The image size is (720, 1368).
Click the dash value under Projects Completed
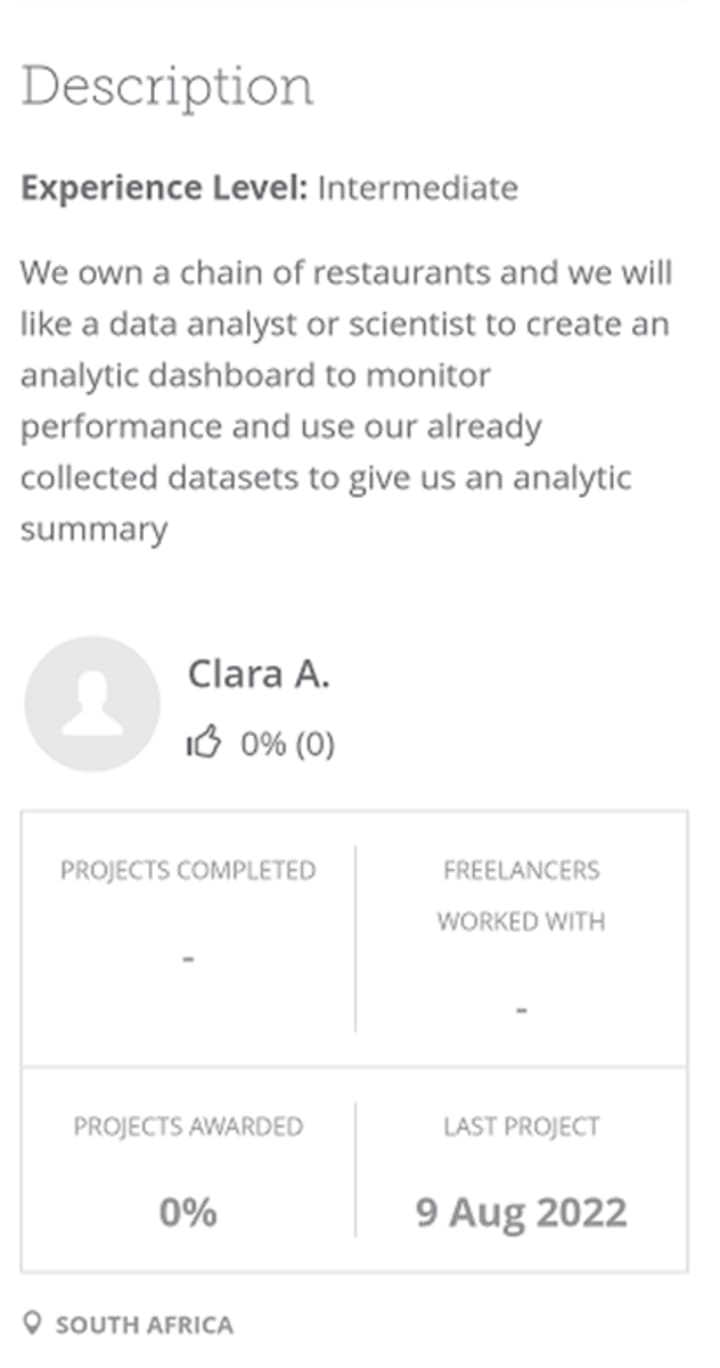click(188, 959)
